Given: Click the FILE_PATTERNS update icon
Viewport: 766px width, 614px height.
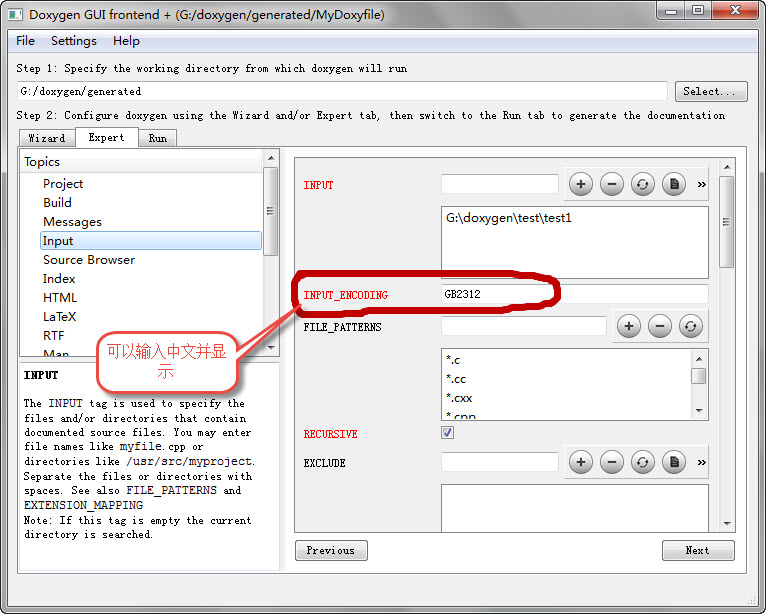Looking at the screenshot, I should [690, 326].
